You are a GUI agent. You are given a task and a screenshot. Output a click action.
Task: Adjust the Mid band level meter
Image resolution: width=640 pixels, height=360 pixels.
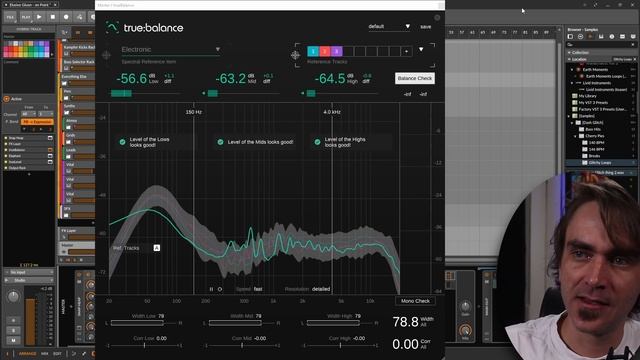click(x=244, y=93)
